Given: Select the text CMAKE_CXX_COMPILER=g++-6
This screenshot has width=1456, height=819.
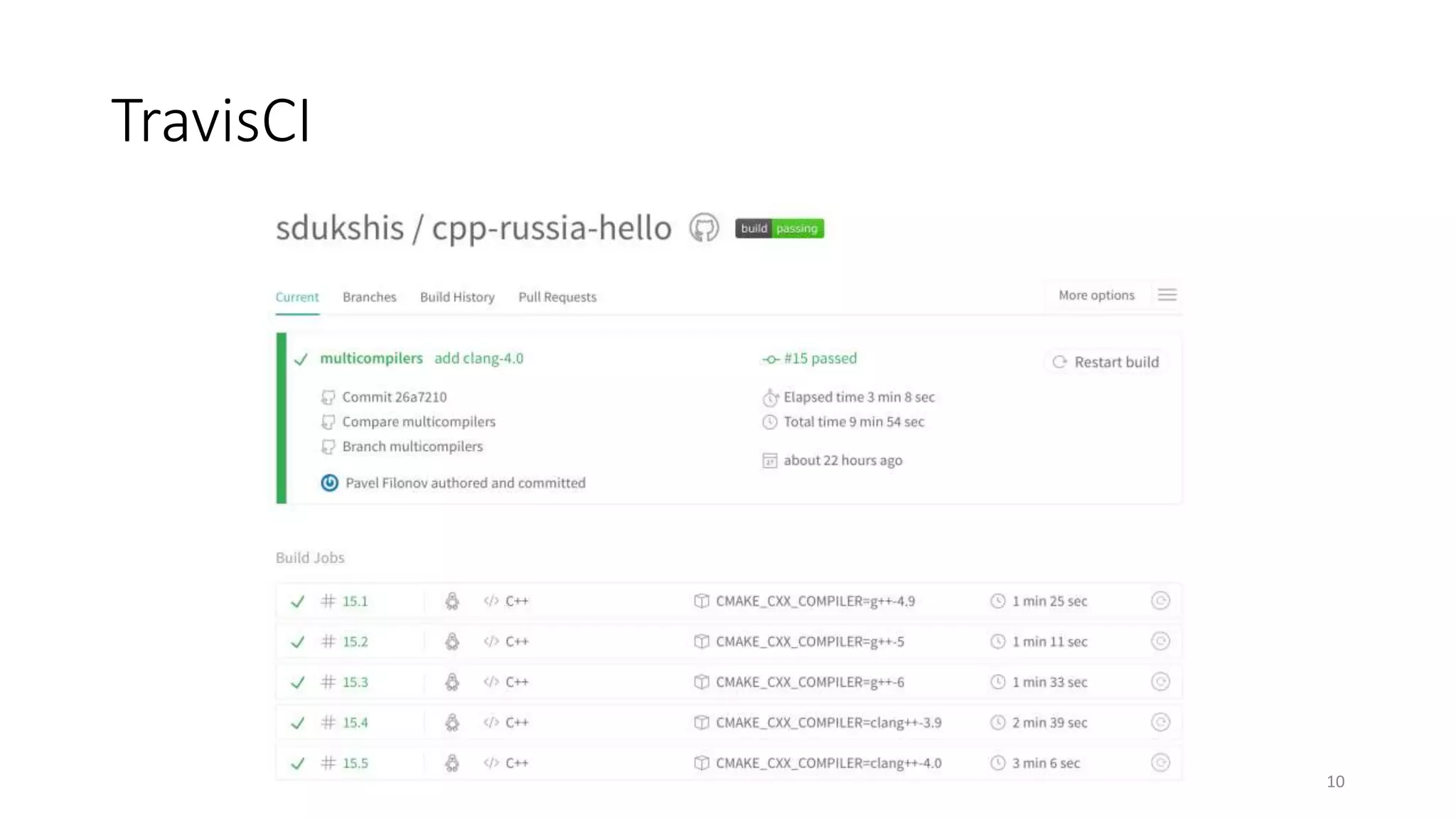Looking at the screenshot, I should click(810, 682).
